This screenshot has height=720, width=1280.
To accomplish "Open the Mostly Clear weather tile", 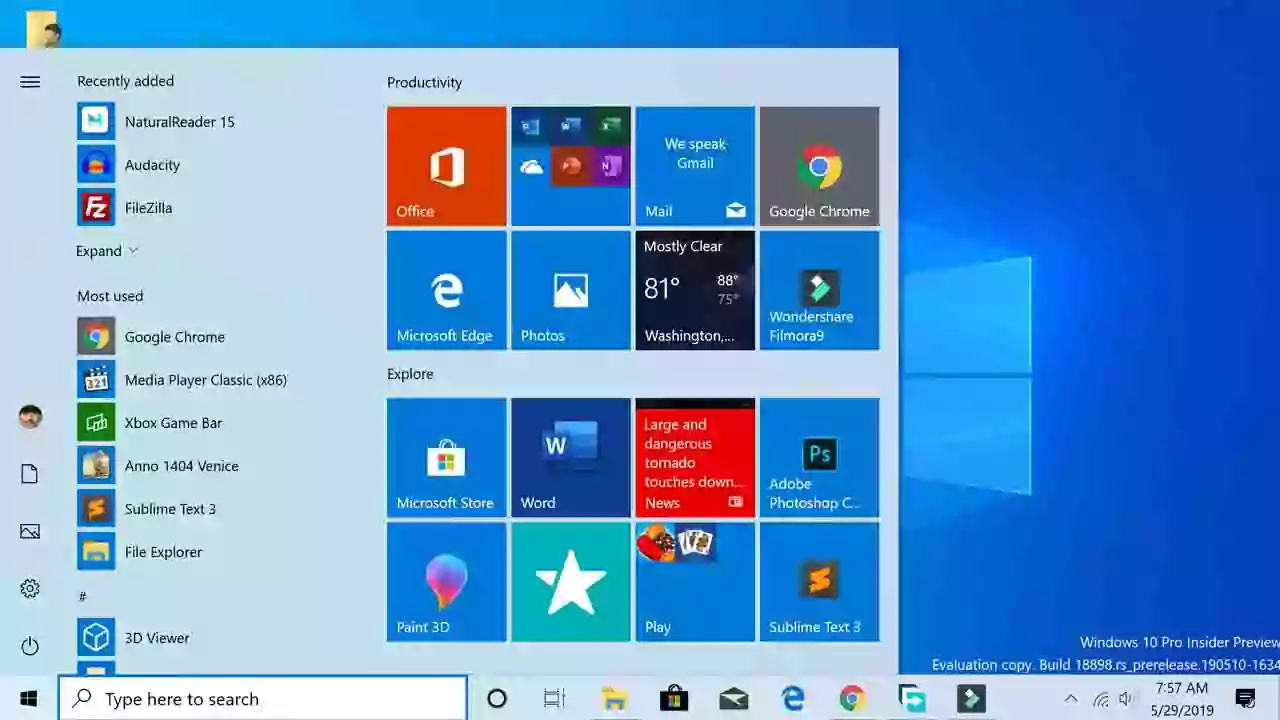I will 695,290.
